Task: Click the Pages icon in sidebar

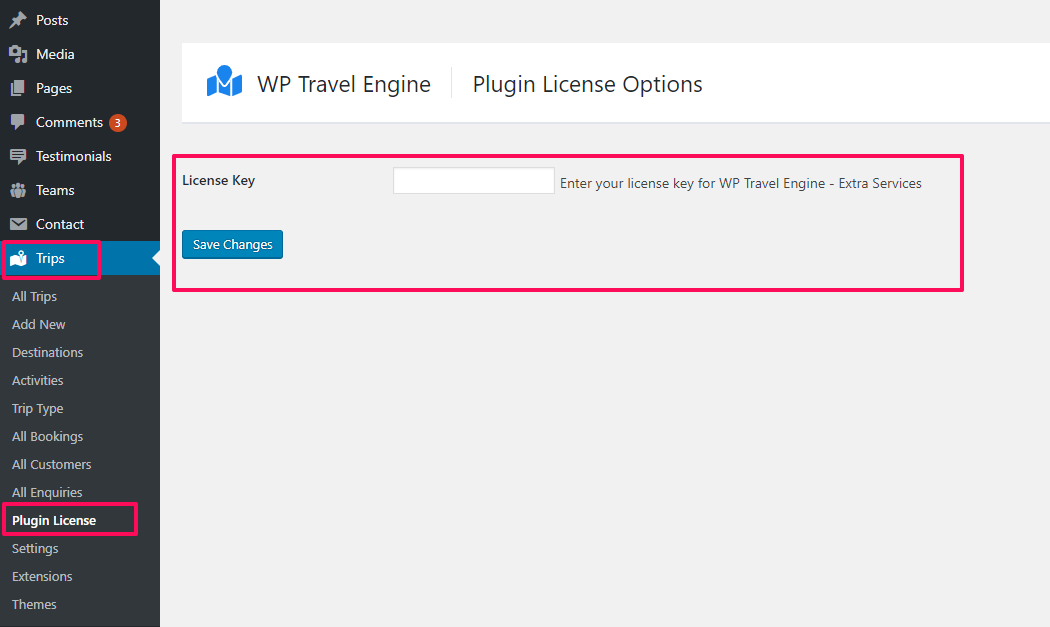Action: 18,88
